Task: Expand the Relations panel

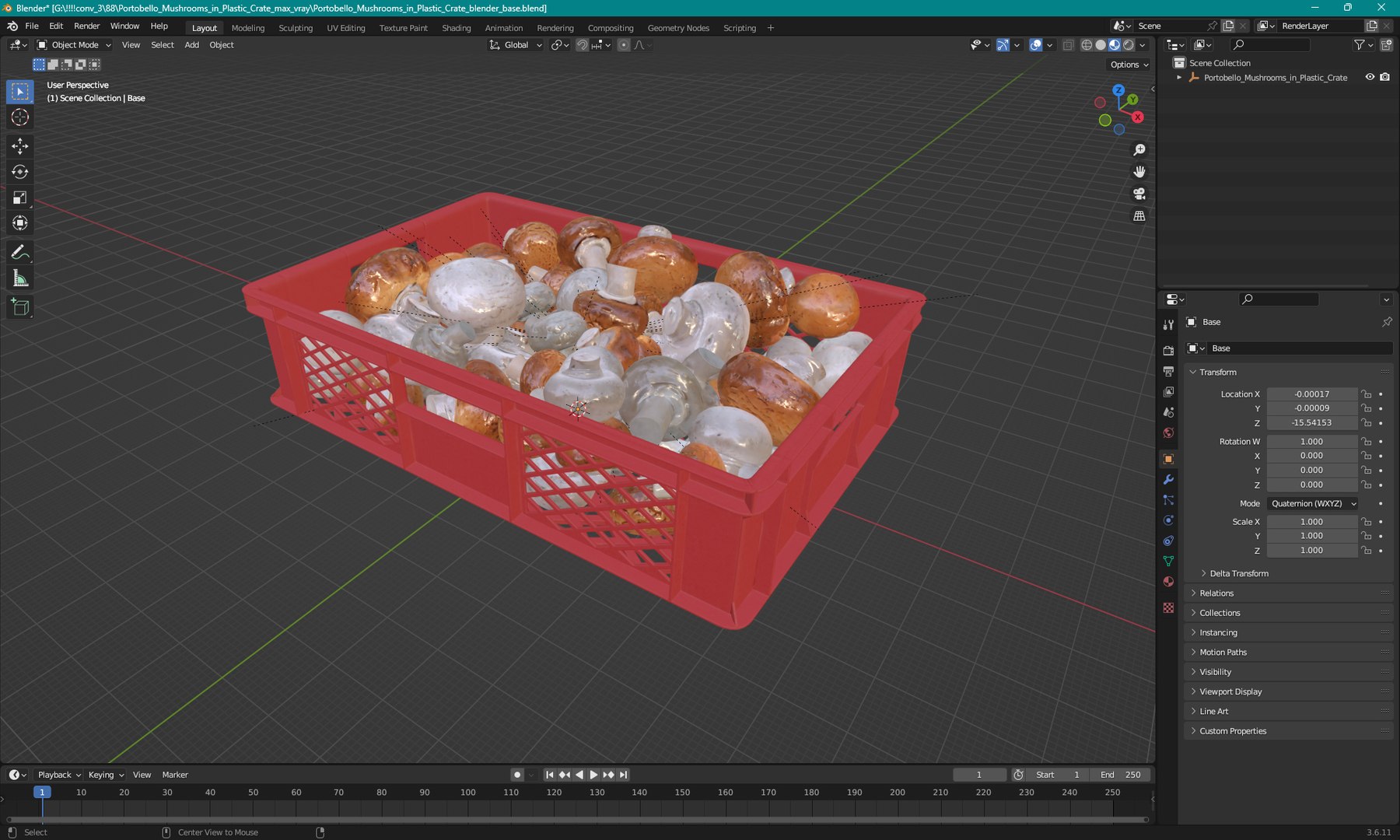Action: tap(1216, 593)
